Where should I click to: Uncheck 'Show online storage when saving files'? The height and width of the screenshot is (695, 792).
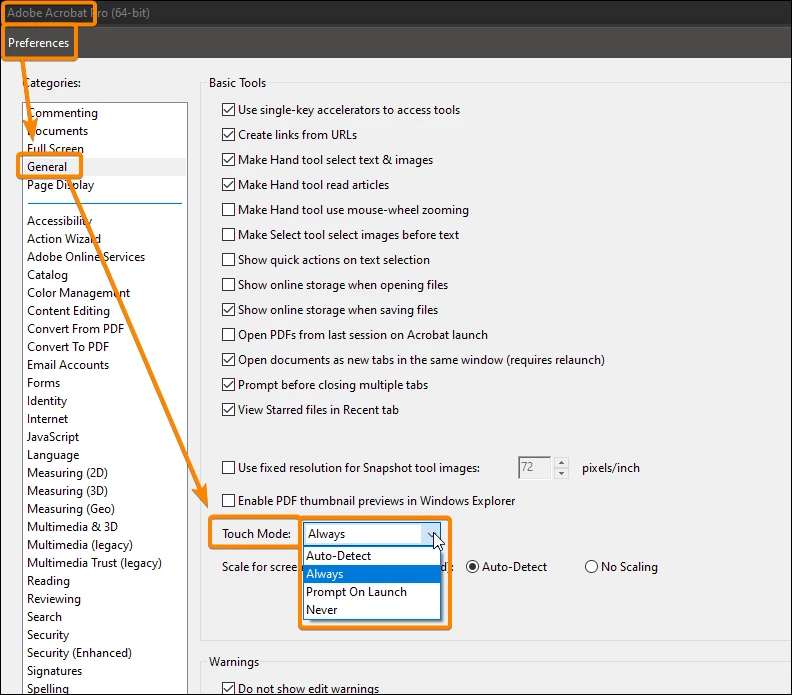228,310
